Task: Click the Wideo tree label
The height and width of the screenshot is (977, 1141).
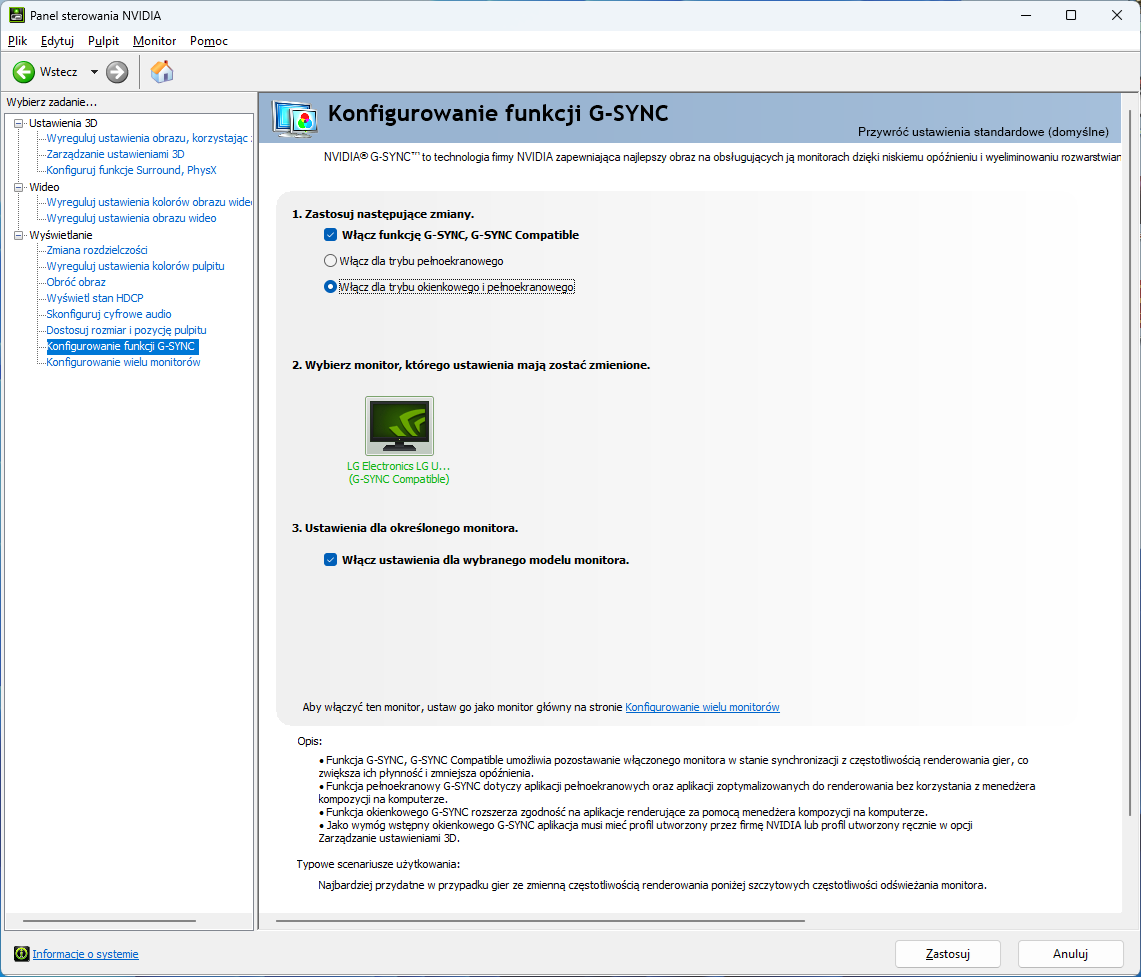Action: pos(44,187)
